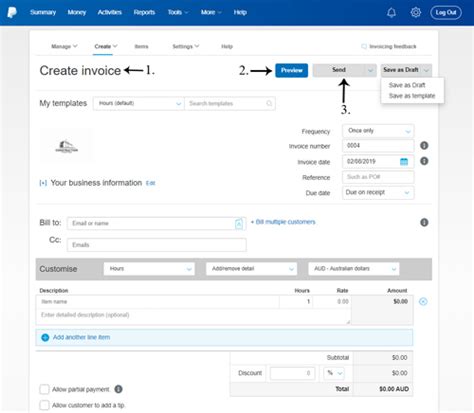Check Allow customer to add a tip
Screen dimensions: 474x413
pos(44,405)
